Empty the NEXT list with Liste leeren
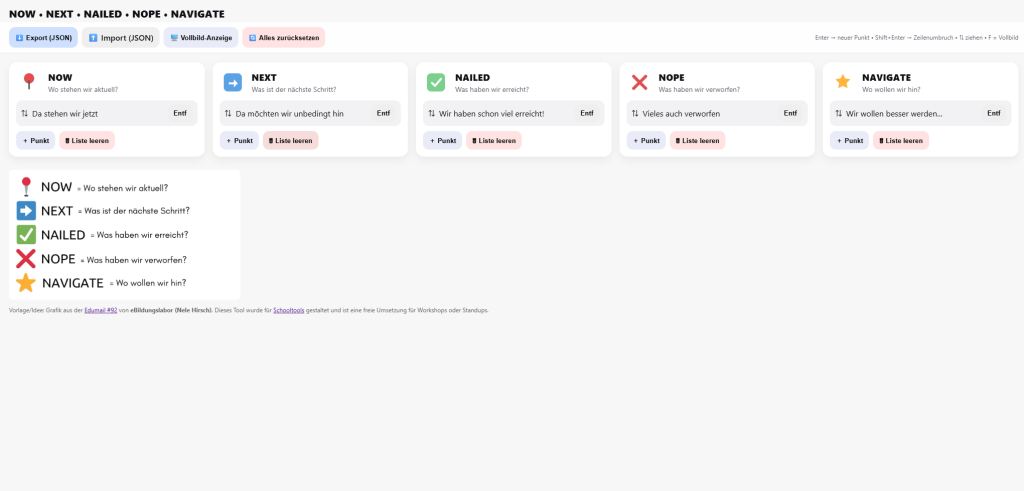This screenshot has height=491, width=1024. tap(290, 141)
